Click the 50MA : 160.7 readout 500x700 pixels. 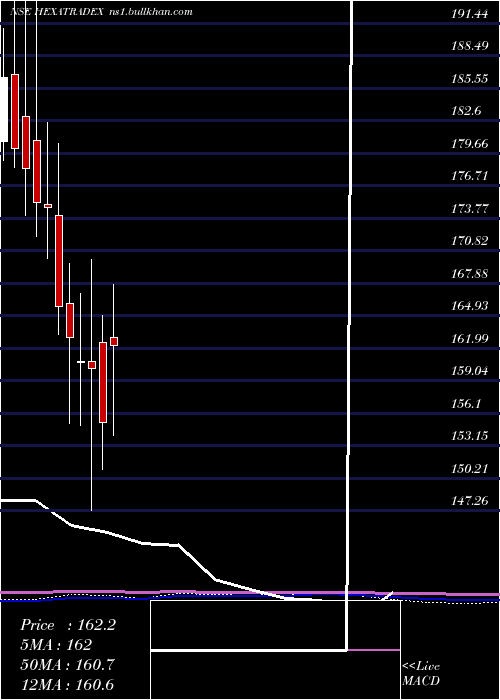tap(67, 665)
